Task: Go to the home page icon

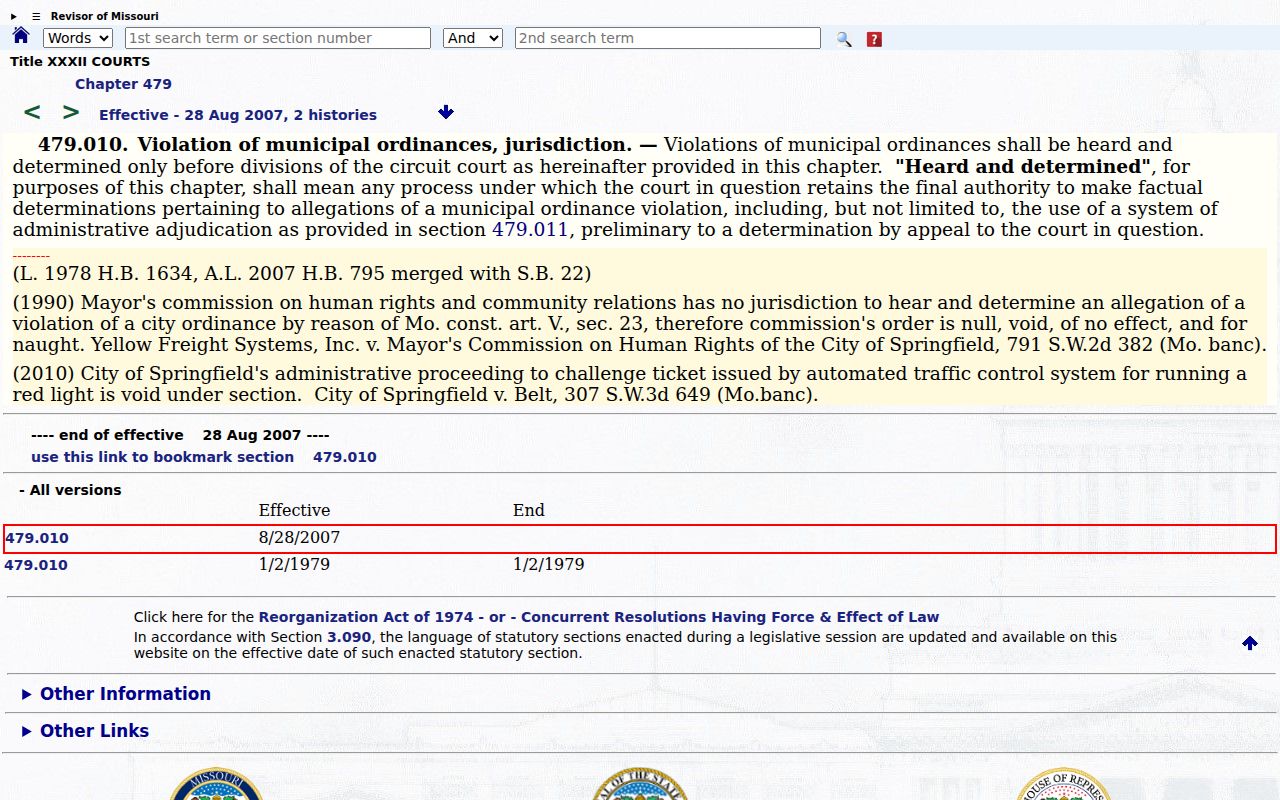Action: click(x=21, y=36)
